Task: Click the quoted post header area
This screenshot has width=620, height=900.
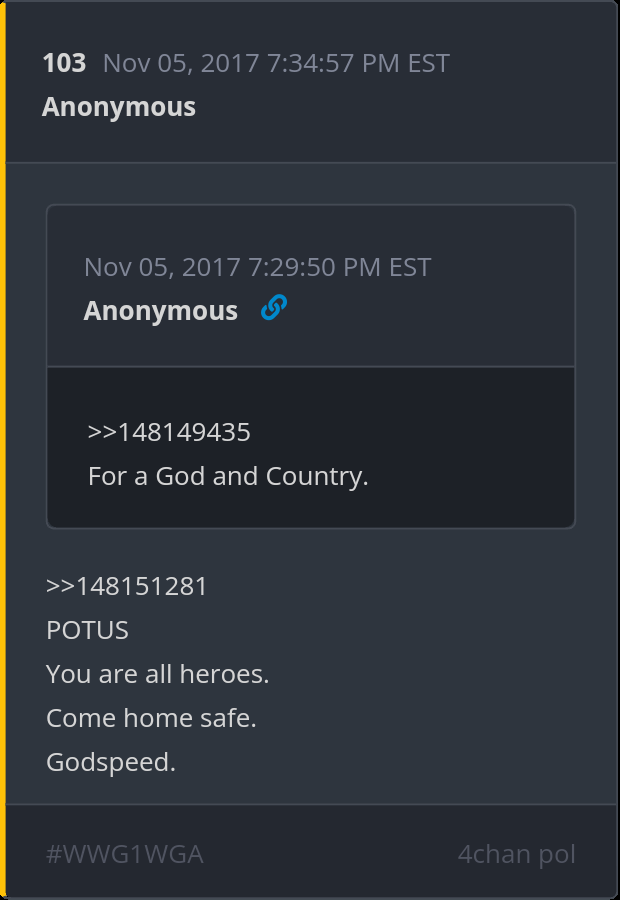Action: (311, 286)
